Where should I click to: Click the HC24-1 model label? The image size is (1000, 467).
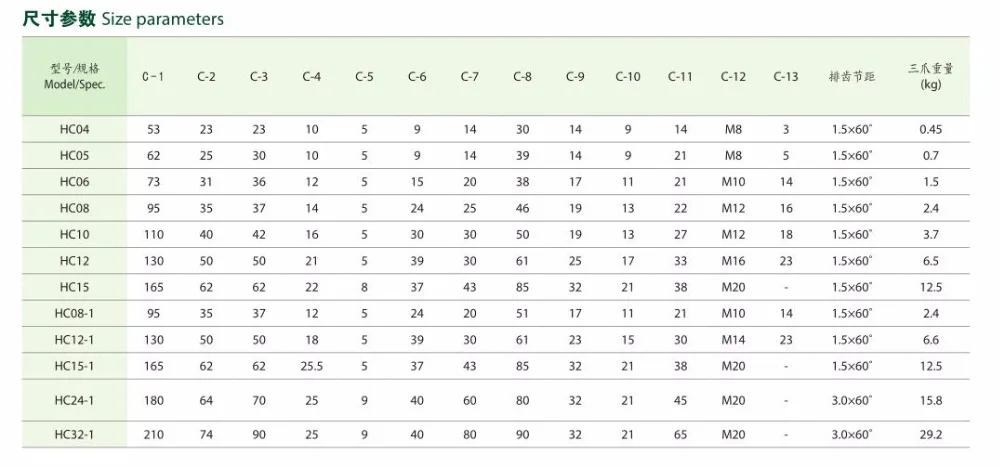coord(75,401)
